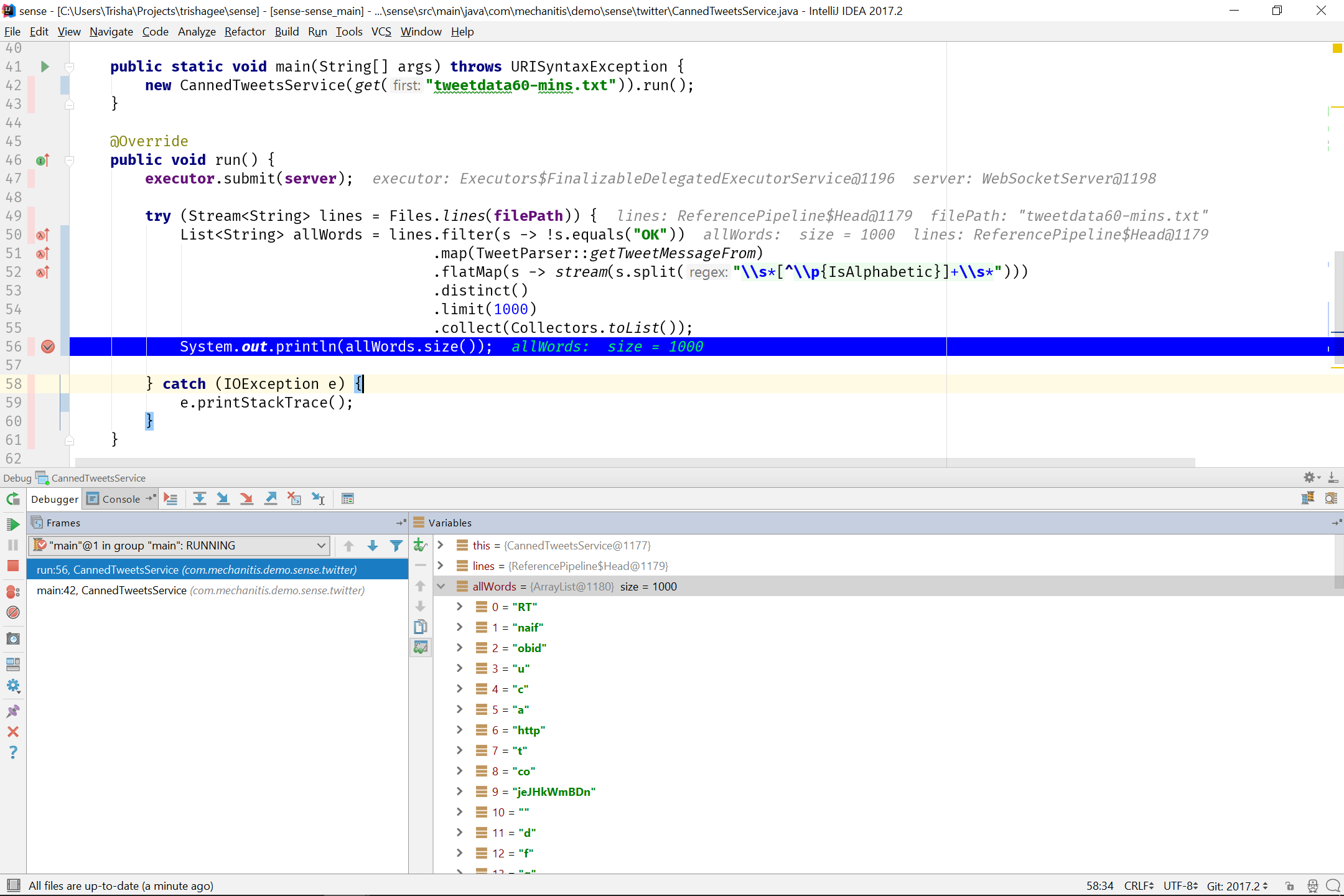
Task: Stop the debug session with red square
Action: coord(13,566)
